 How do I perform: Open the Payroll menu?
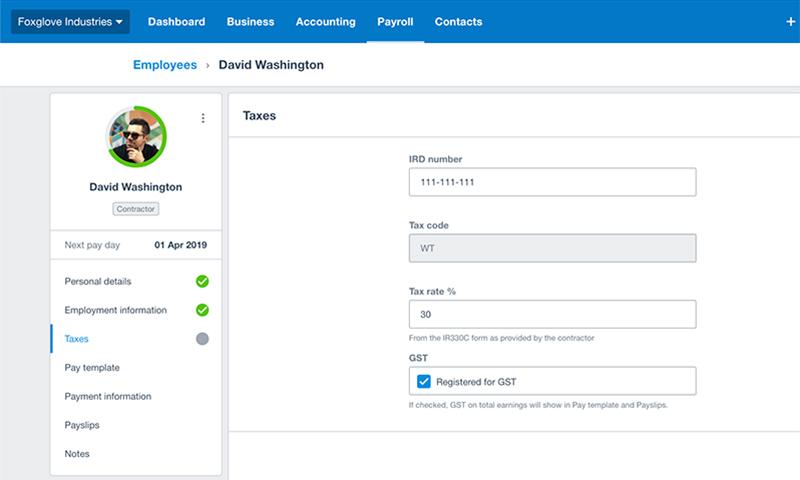tap(395, 22)
